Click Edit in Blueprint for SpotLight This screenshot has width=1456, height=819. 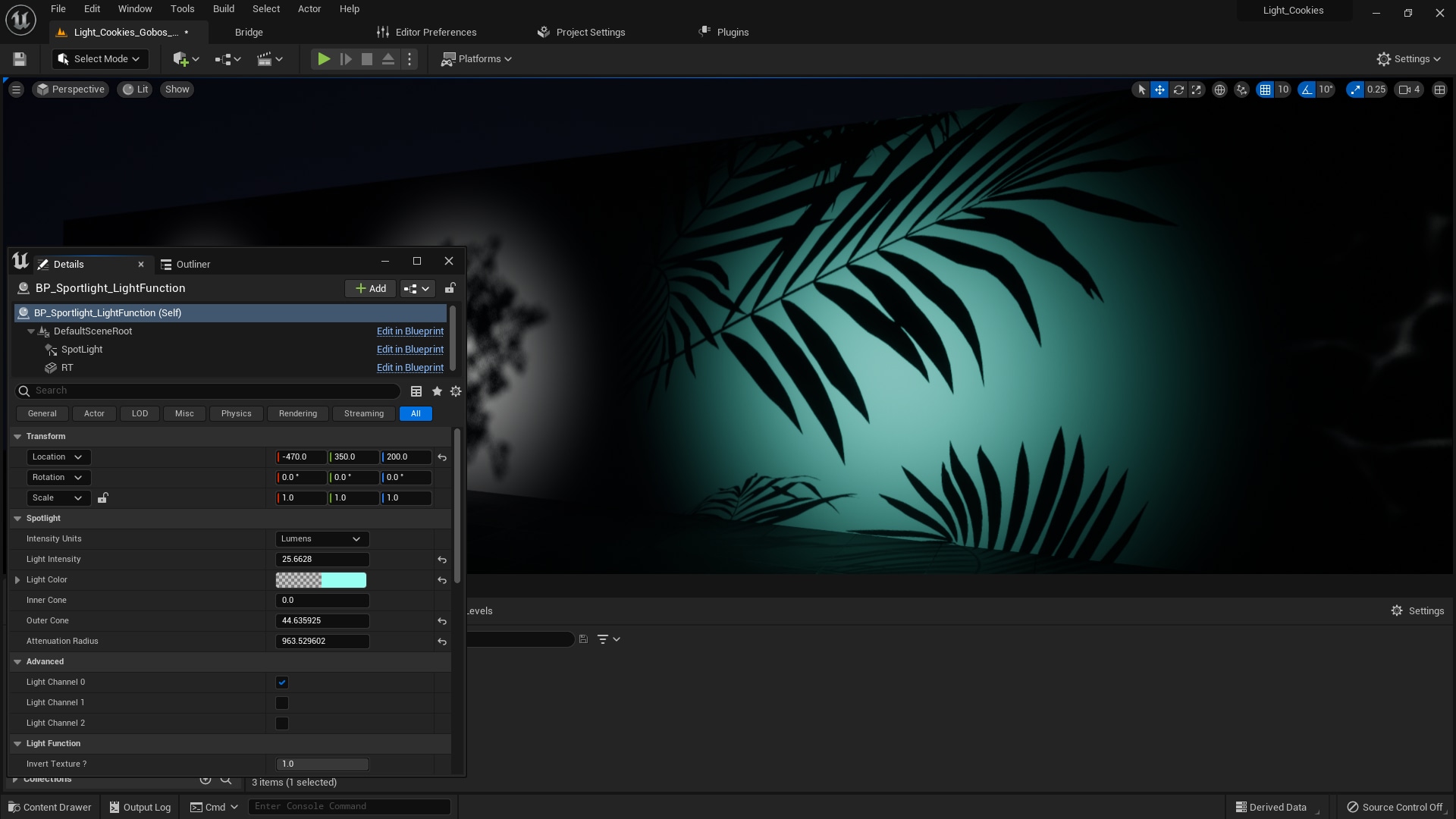[409, 350]
